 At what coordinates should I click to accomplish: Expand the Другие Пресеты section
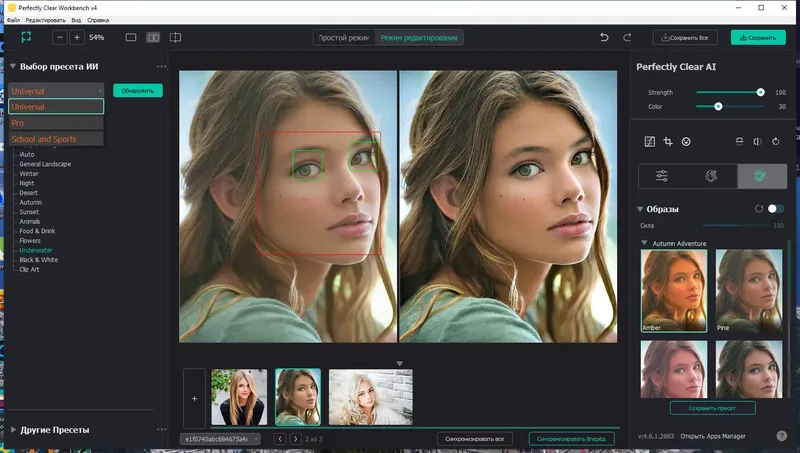[13, 430]
